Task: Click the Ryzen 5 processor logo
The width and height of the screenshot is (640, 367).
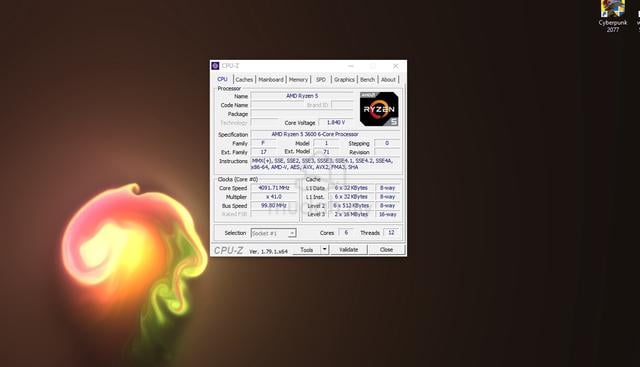Action: pos(379,109)
